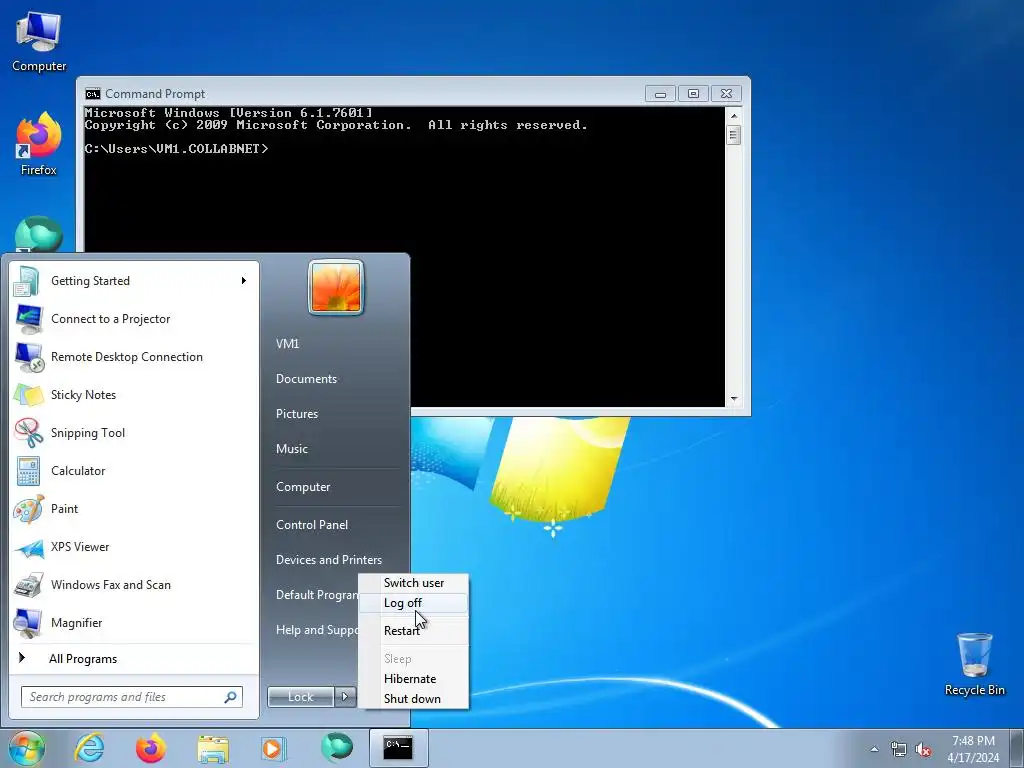Click the Windows Start orb
This screenshot has width=1024, height=768.
click(x=25, y=748)
